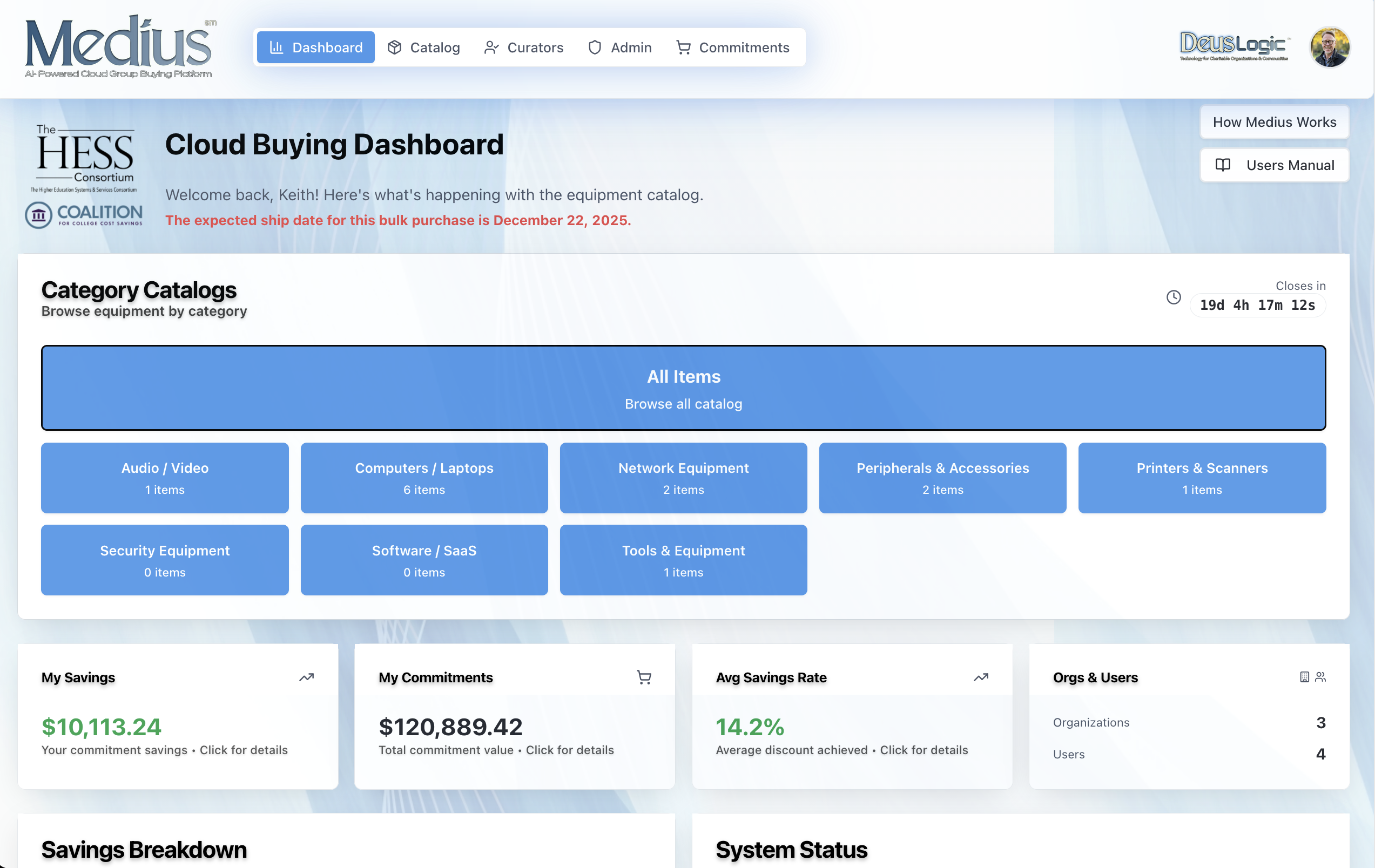Select the Network Equipment category
This screenshot has width=1375, height=868.
point(684,478)
